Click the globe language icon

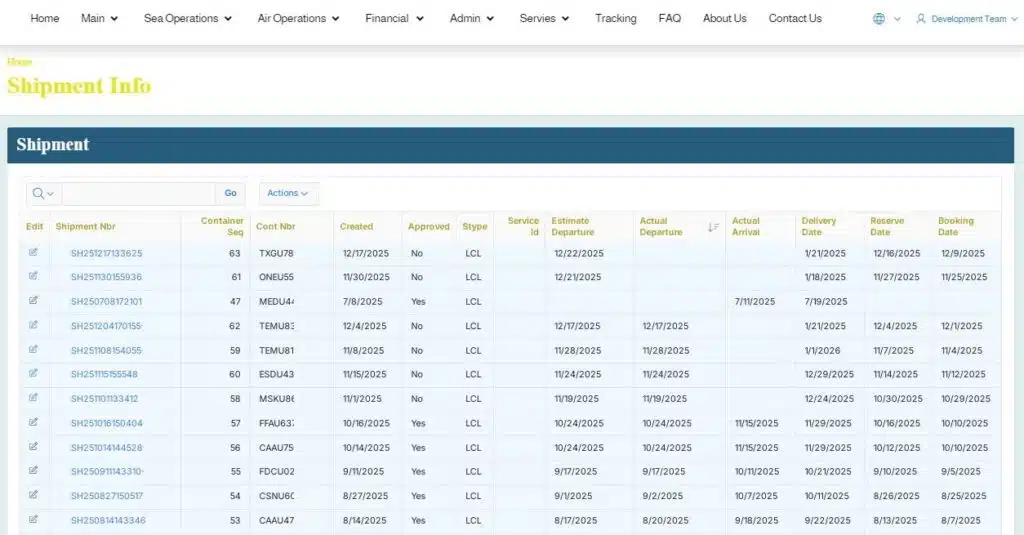879,19
